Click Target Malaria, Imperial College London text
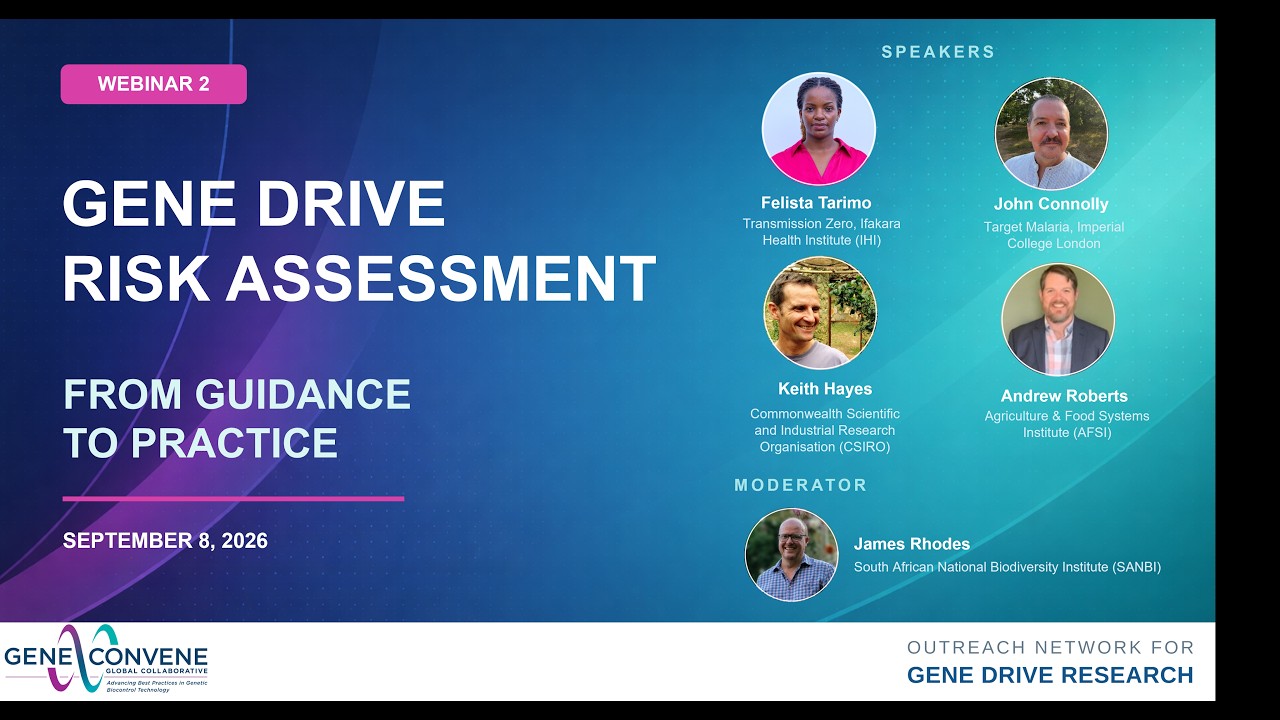The height and width of the screenshot is (720, 1280). [x=1054, y=235]
